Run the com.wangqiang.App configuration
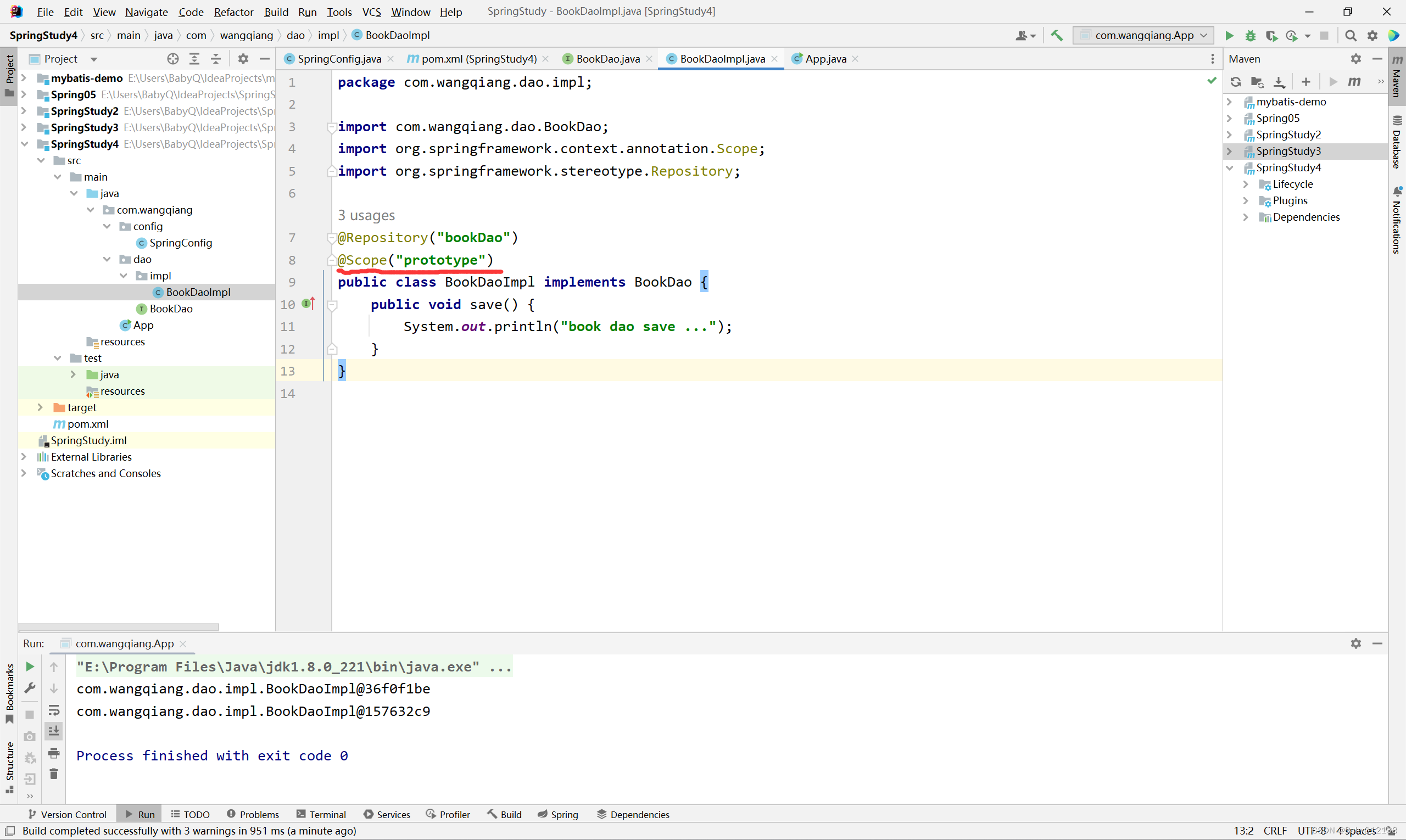1406x840 pixels. tap(1229, 36)
